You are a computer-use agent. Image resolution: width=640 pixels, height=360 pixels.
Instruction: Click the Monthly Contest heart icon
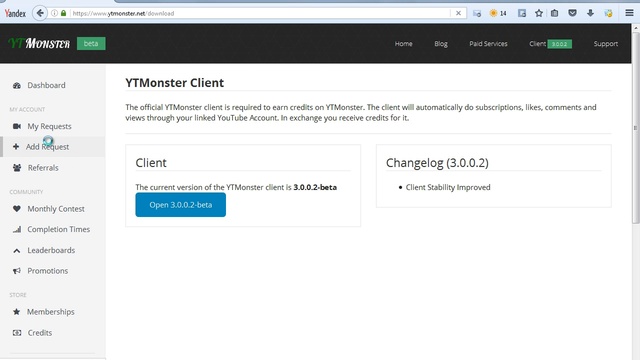tap(17, 209)
